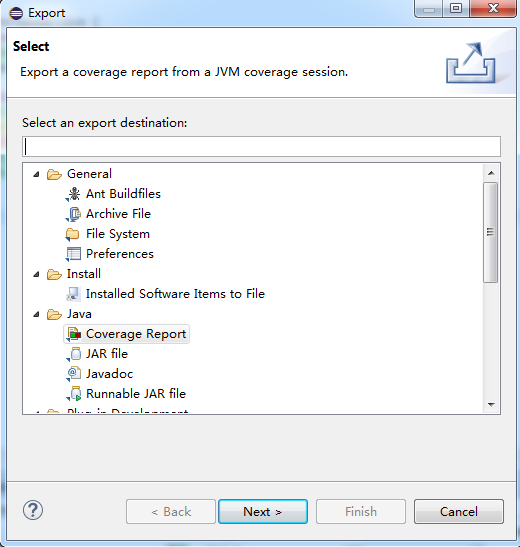
Task: Click the Archive File icon
Action: 73,214
